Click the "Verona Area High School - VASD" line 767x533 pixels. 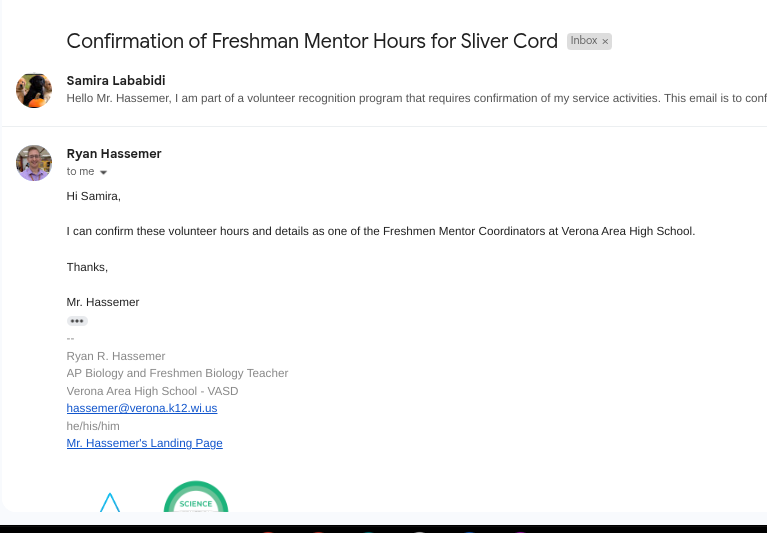[x=152, y=391]
